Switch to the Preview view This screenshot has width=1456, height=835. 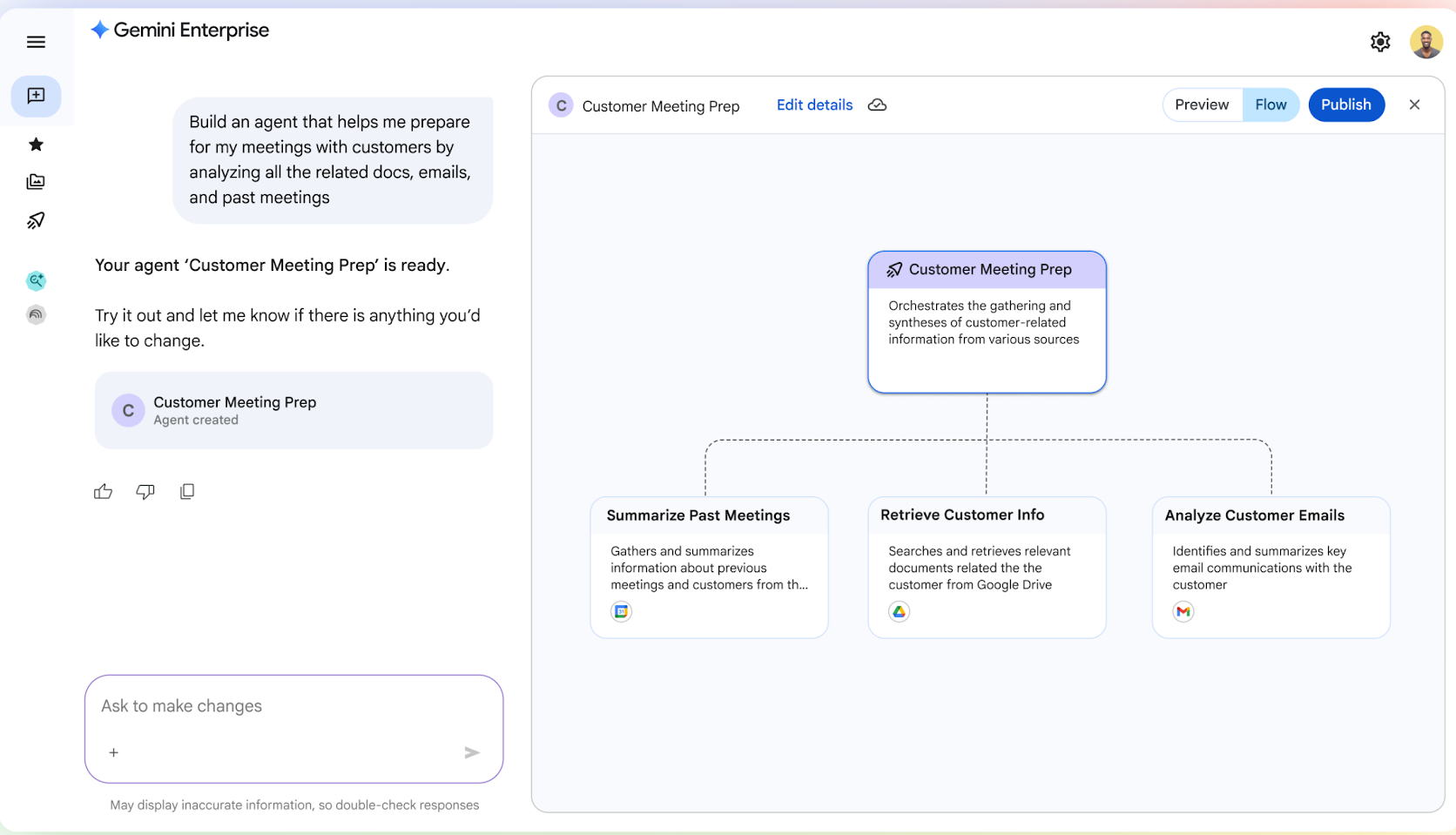[1202, 105]
